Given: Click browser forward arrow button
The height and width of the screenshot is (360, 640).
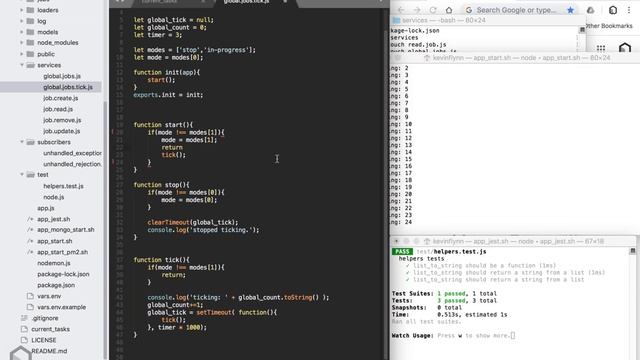Looking at the screenshot, I should (417, 10).
